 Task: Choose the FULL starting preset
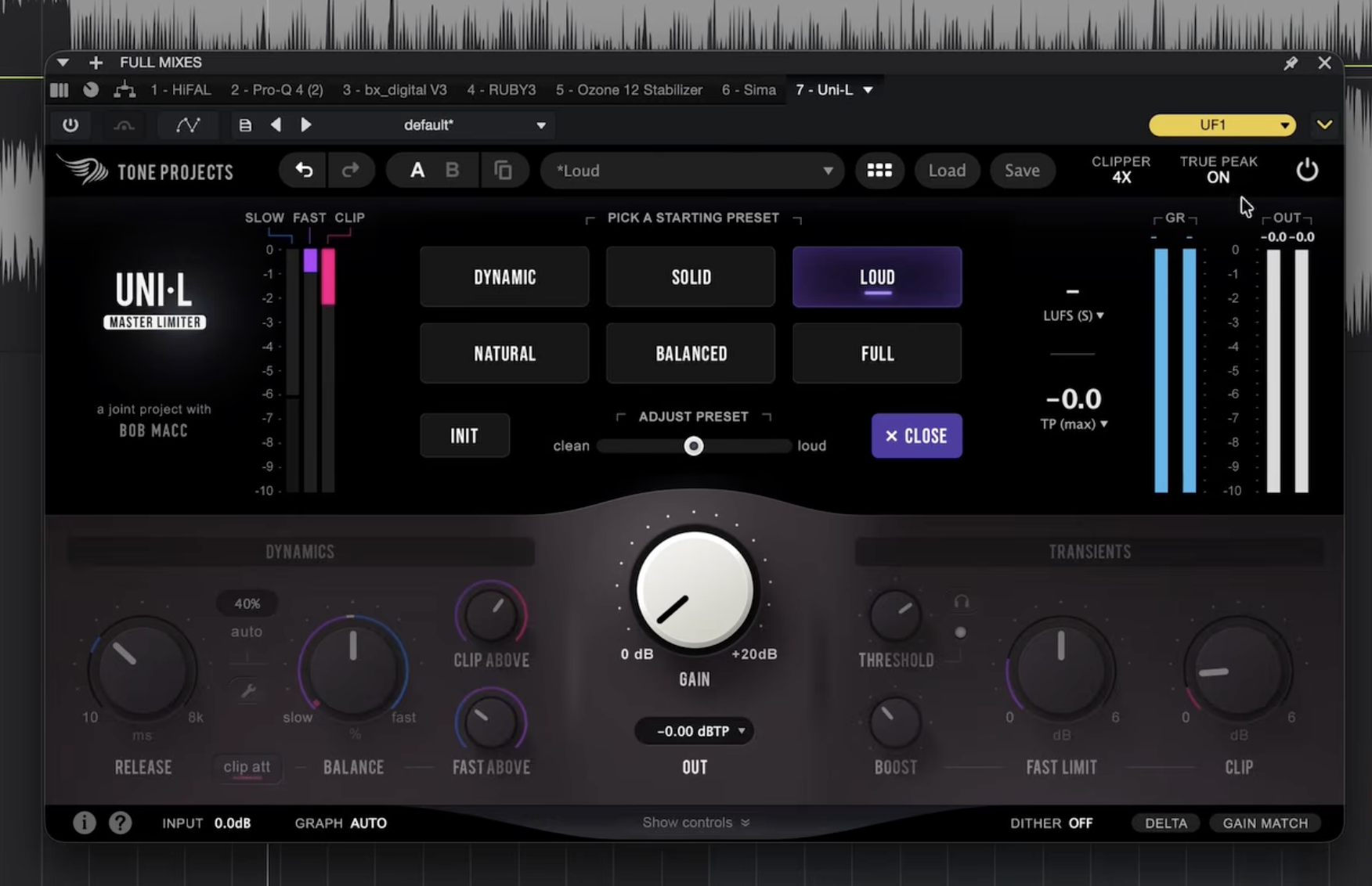[x=877, y=354]
